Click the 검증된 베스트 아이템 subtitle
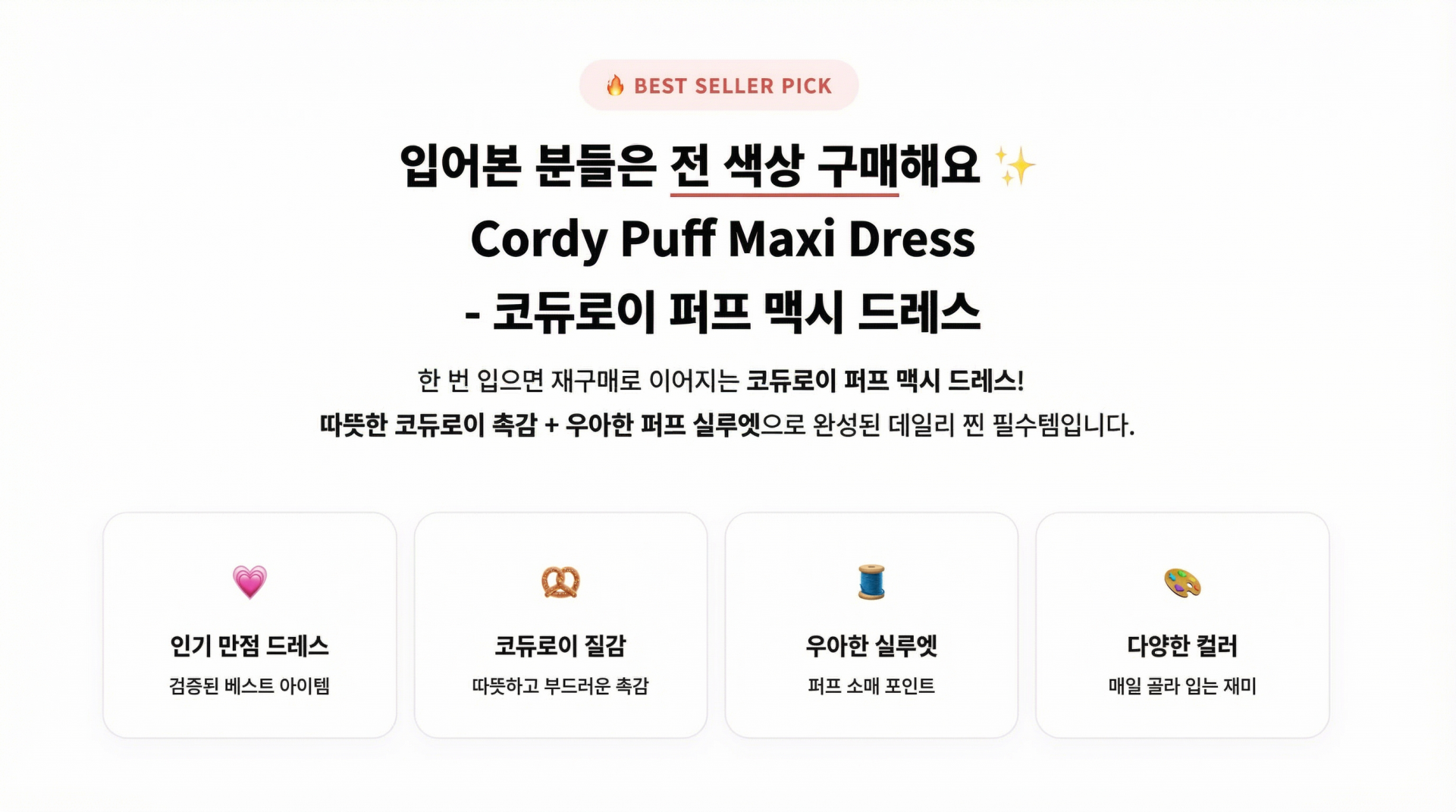 (x=249, y=686)
